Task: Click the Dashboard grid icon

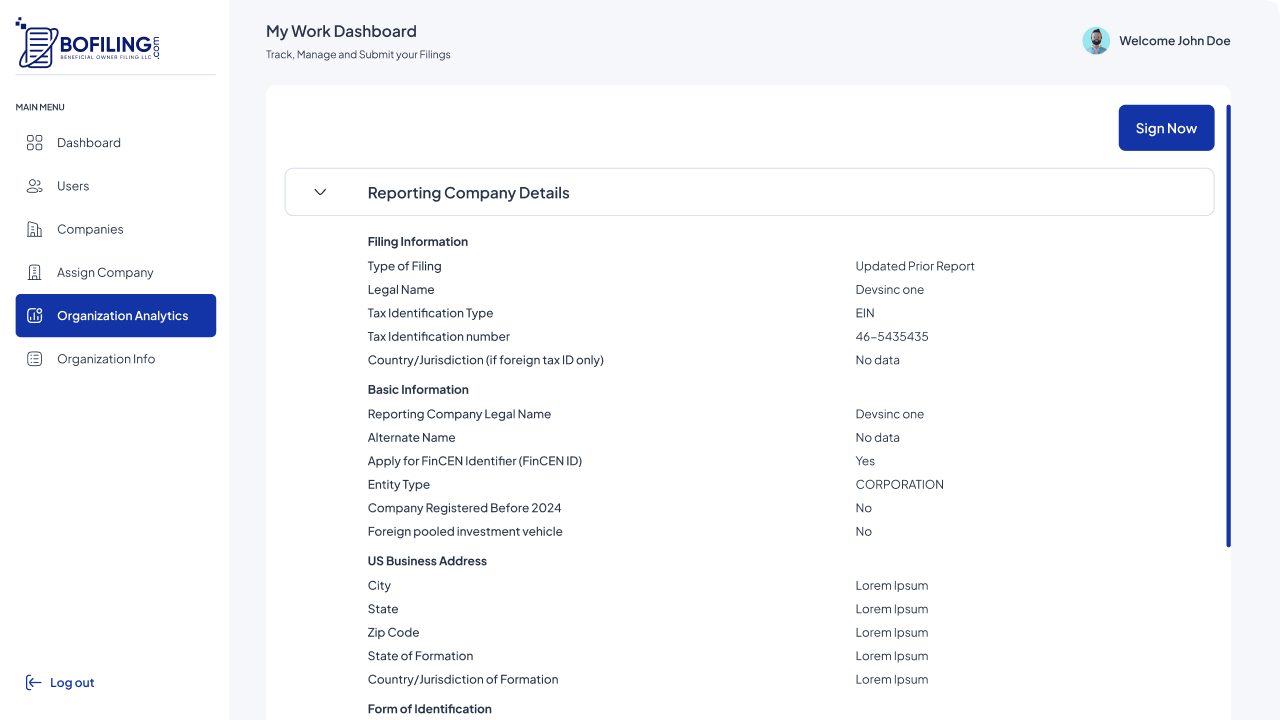Action: pos(35,143)
